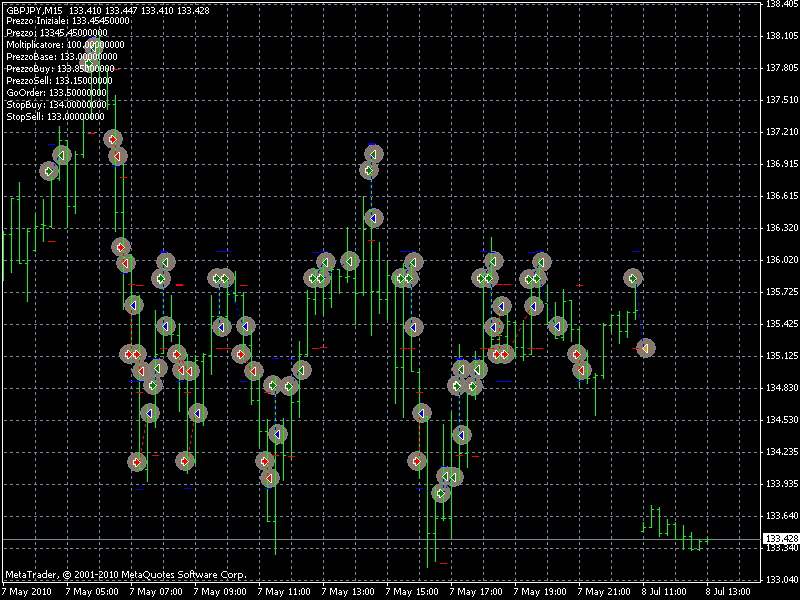Click price scale value 138.405
The image size is (800, 600).
781,4
